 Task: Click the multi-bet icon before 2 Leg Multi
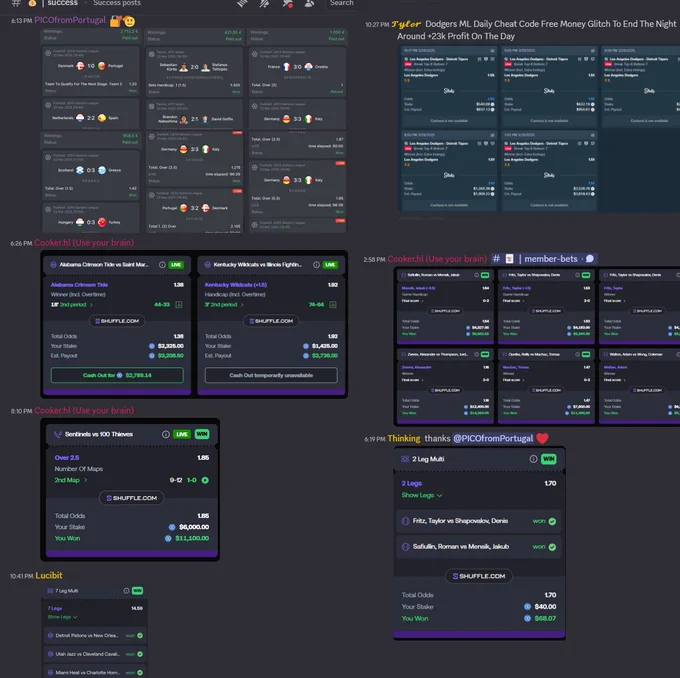click(x=405, y=459)
